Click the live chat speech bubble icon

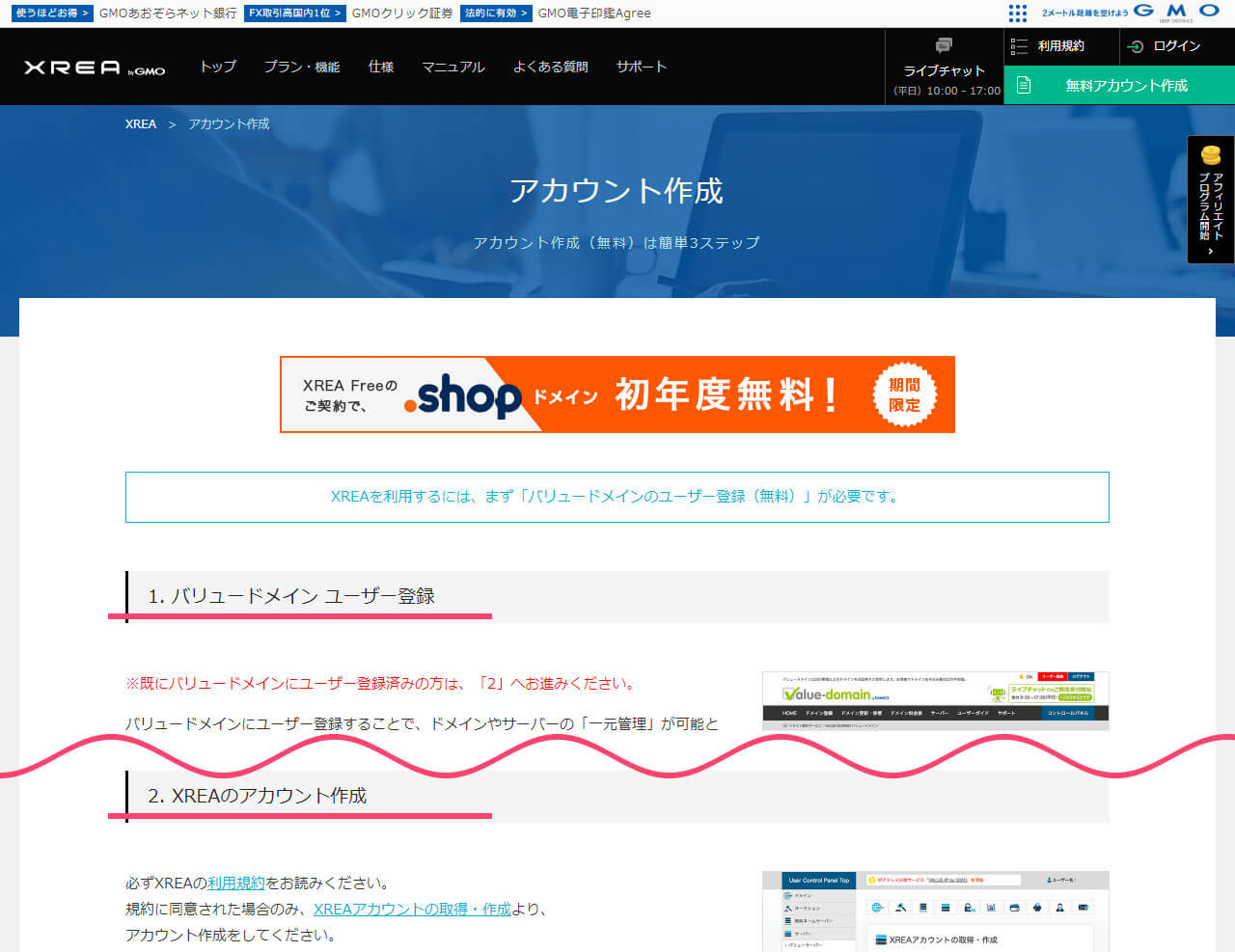click(x=944, y=45)
